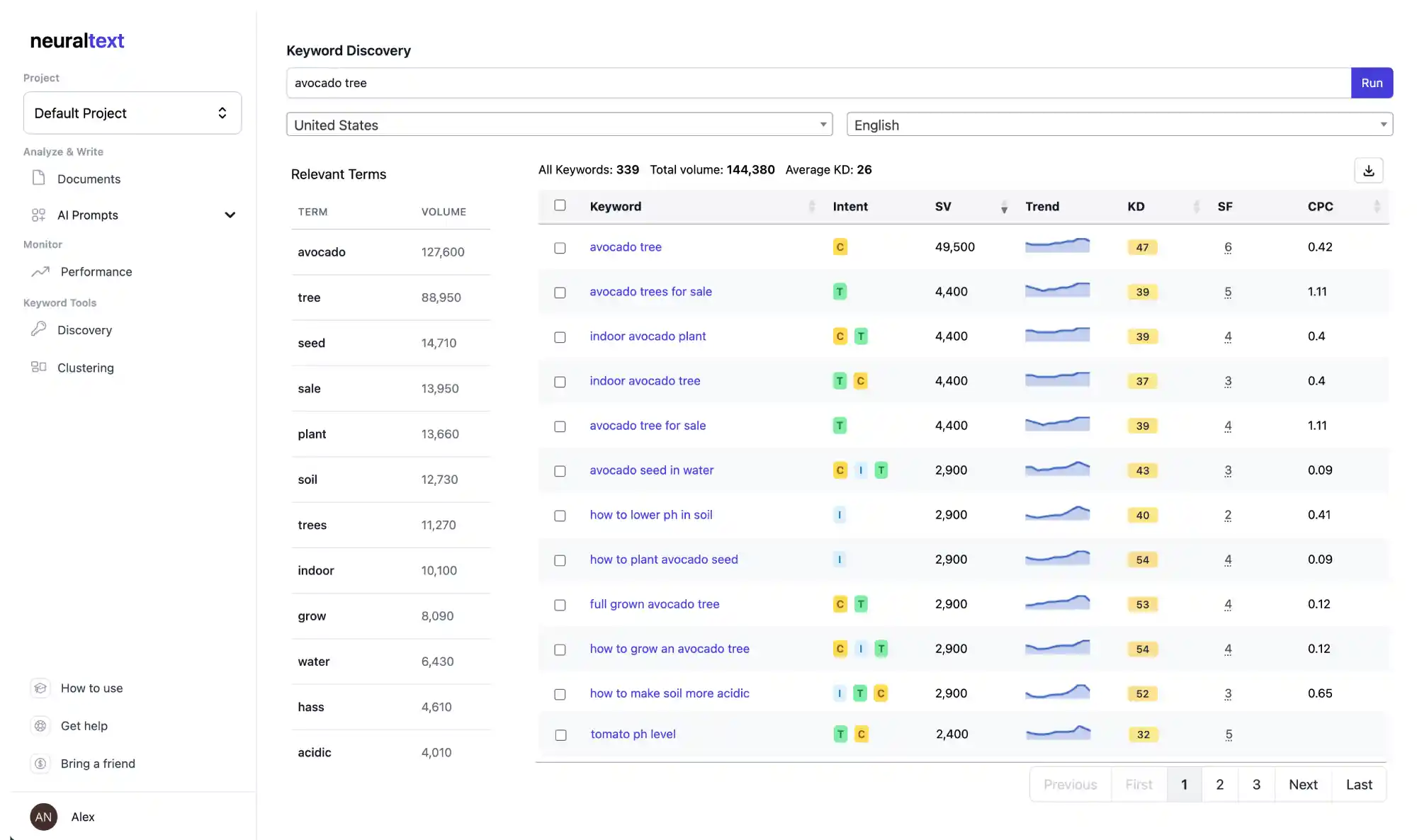Go to Discovery keyword tool
The image size is (1417, 840).
tap(84, 329)
